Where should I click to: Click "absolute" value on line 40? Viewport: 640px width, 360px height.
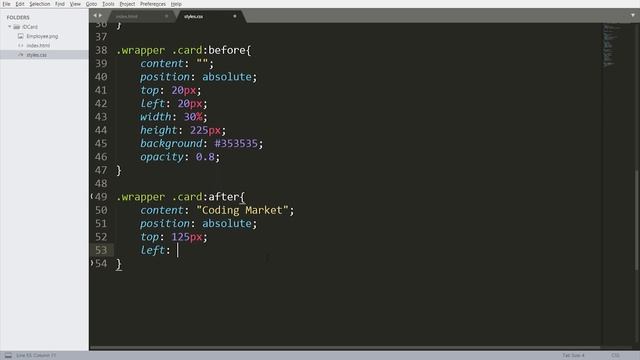[227, 77]
